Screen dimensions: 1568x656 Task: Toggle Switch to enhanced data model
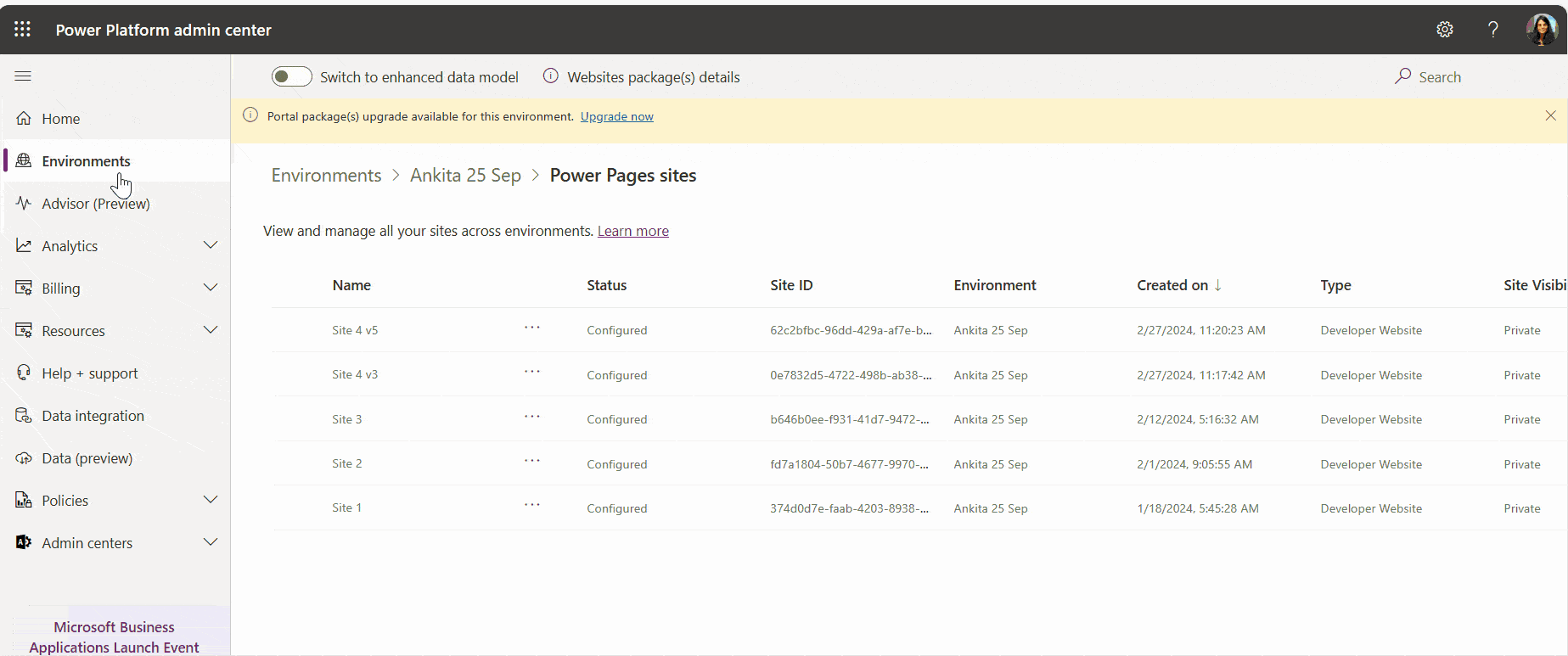(x=291, y=76)
